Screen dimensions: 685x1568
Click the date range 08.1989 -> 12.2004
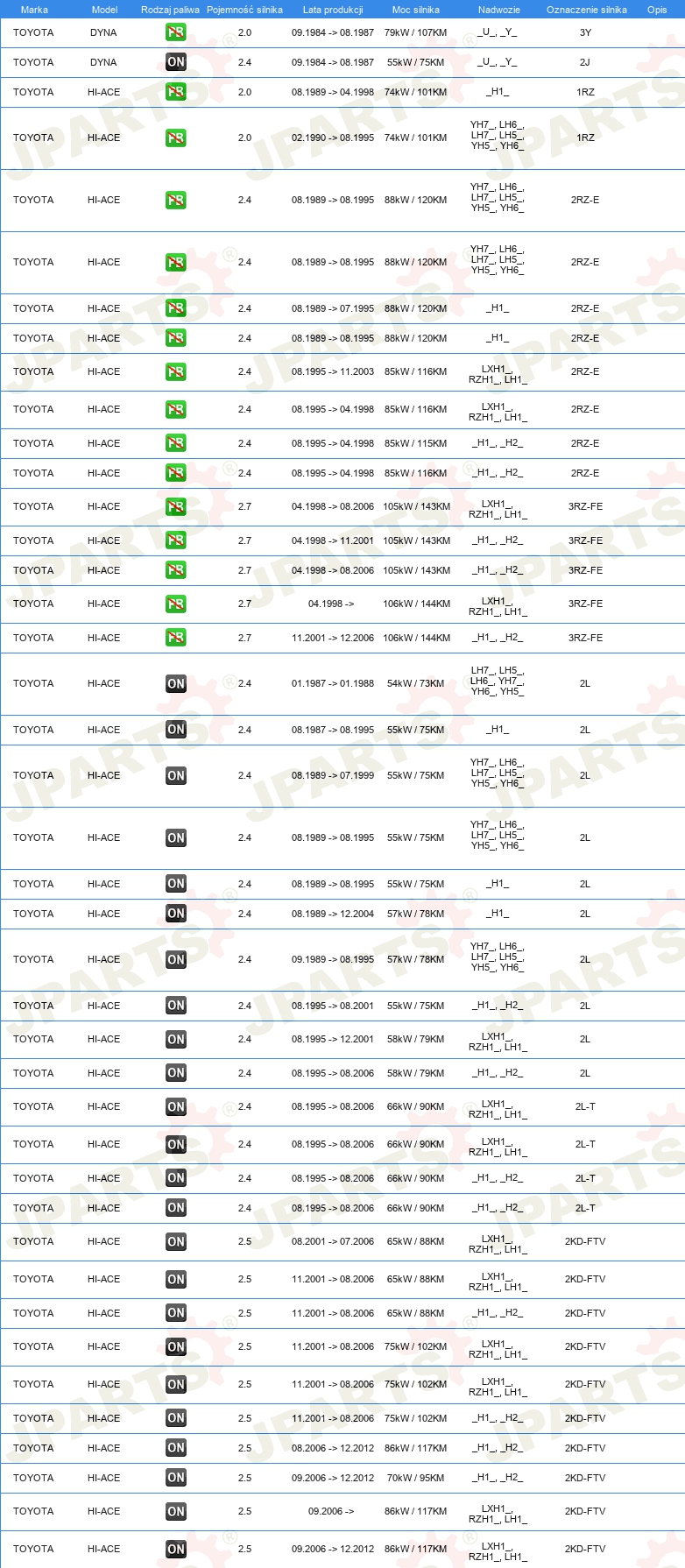pyautogui.click(x=333, y=914)
